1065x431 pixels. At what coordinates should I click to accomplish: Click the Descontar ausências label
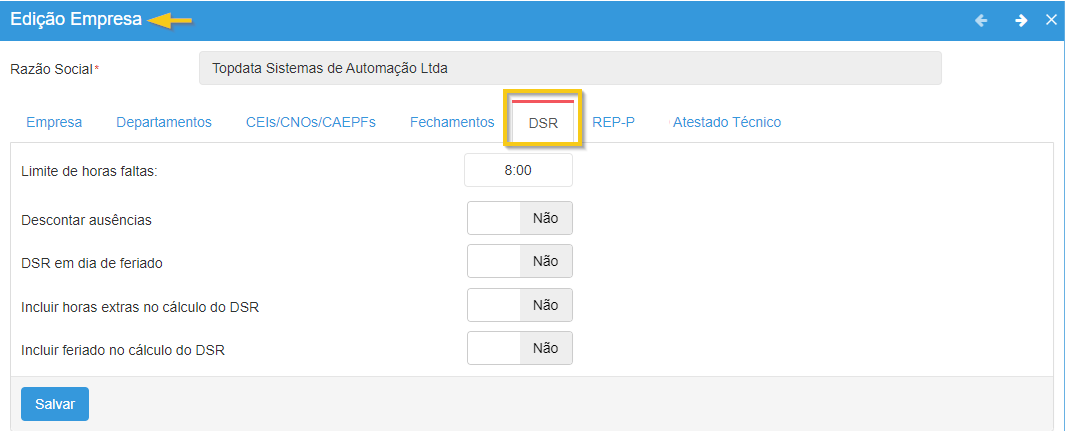pyautogui.click(x=86, y=218)
